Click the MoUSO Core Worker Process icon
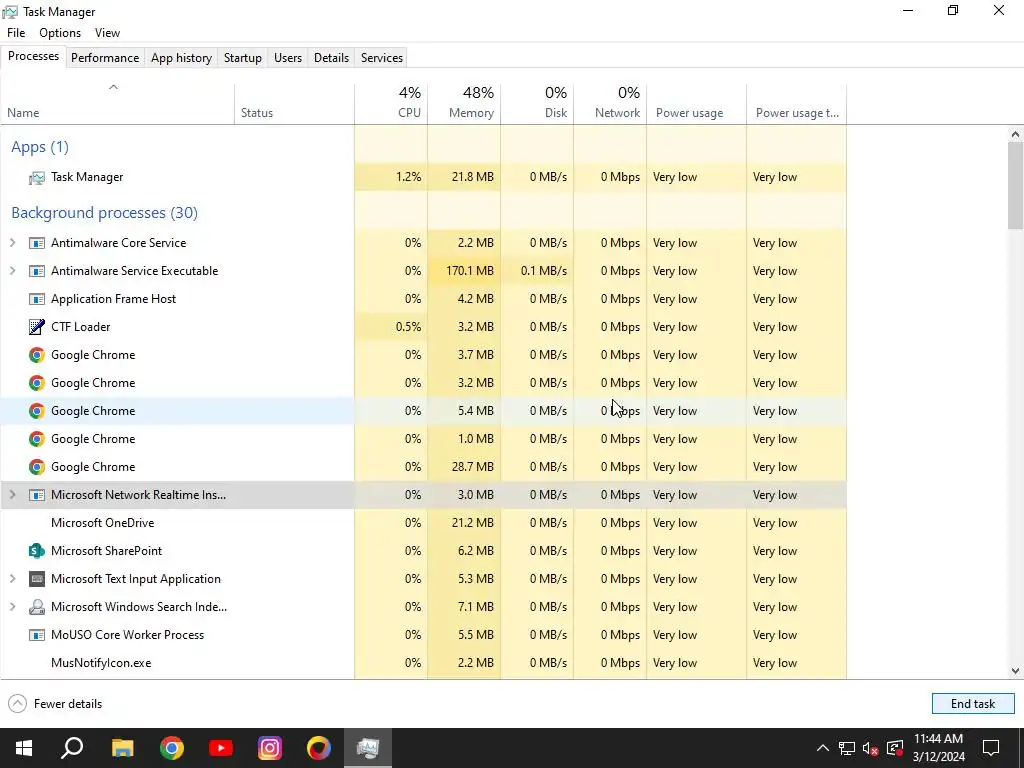Image resolution: width=1024 pixels, height=768 pixels. (x=37, y=635)
